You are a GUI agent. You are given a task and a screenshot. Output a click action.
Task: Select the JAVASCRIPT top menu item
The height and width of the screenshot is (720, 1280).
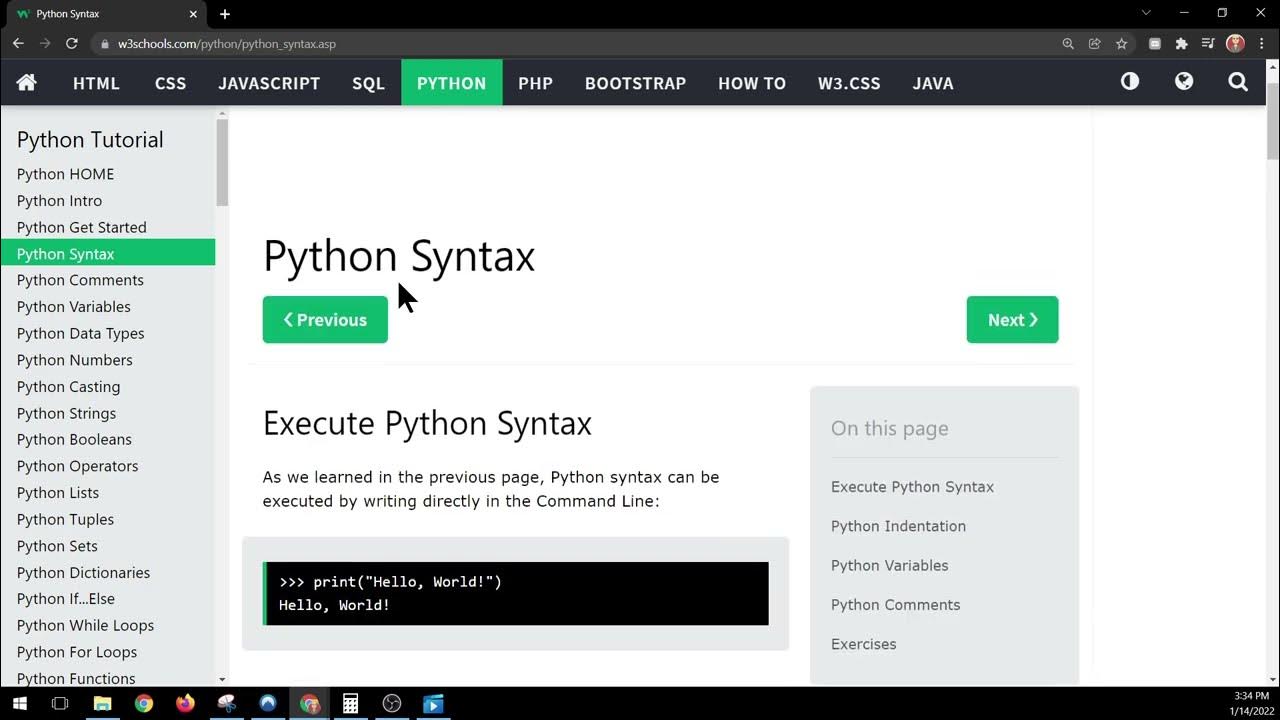tap(269, 83)
